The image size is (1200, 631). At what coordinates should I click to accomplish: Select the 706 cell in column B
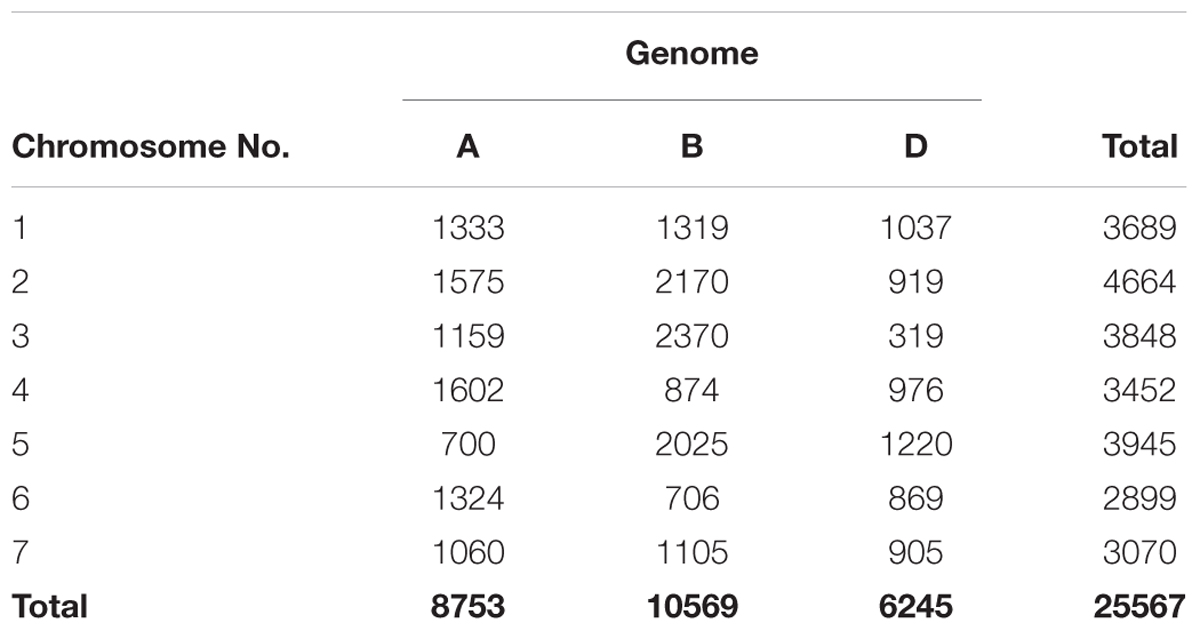692,498
